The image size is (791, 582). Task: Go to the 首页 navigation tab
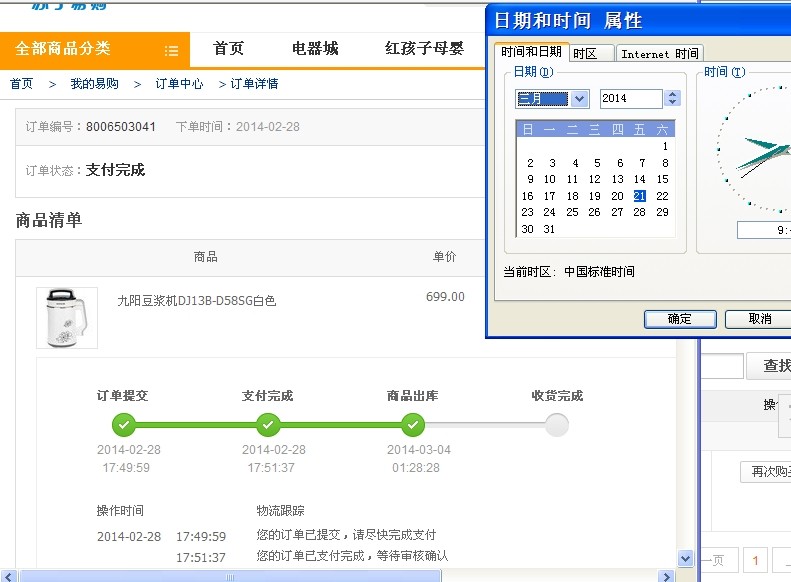pos(228,48)
